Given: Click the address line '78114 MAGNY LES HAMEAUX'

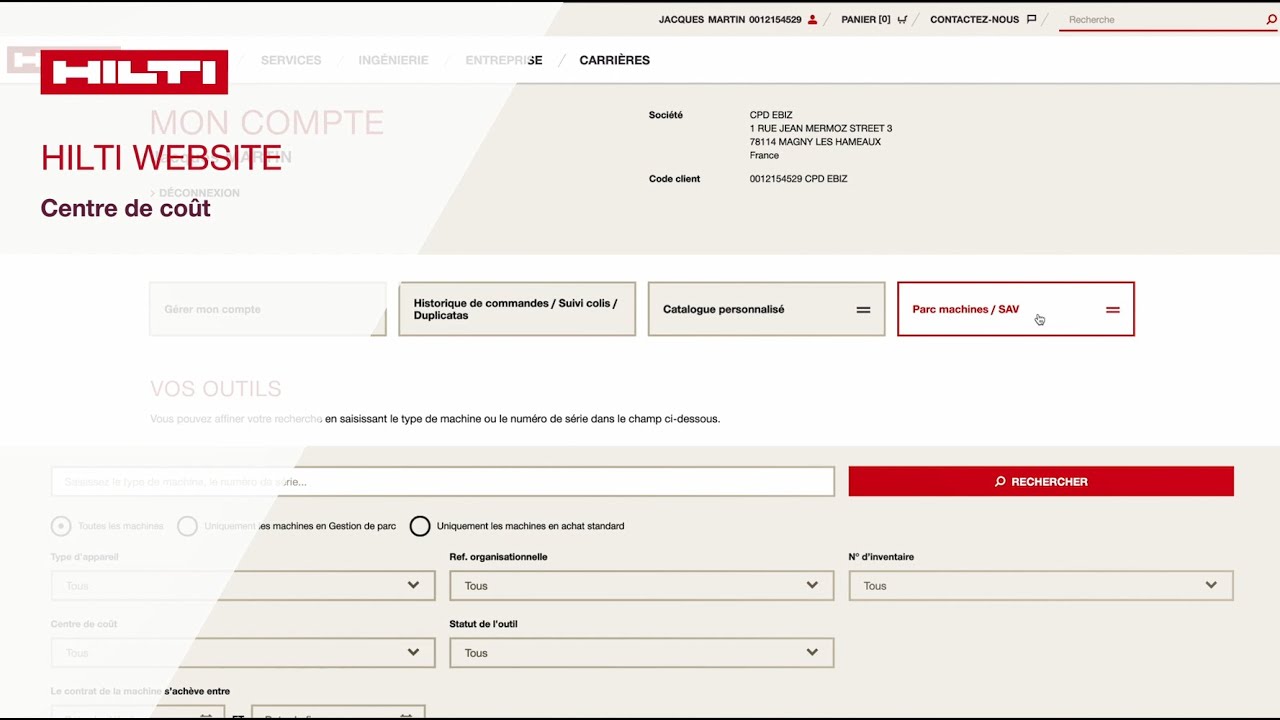Looking at the screenshot, I should (815, 142).
